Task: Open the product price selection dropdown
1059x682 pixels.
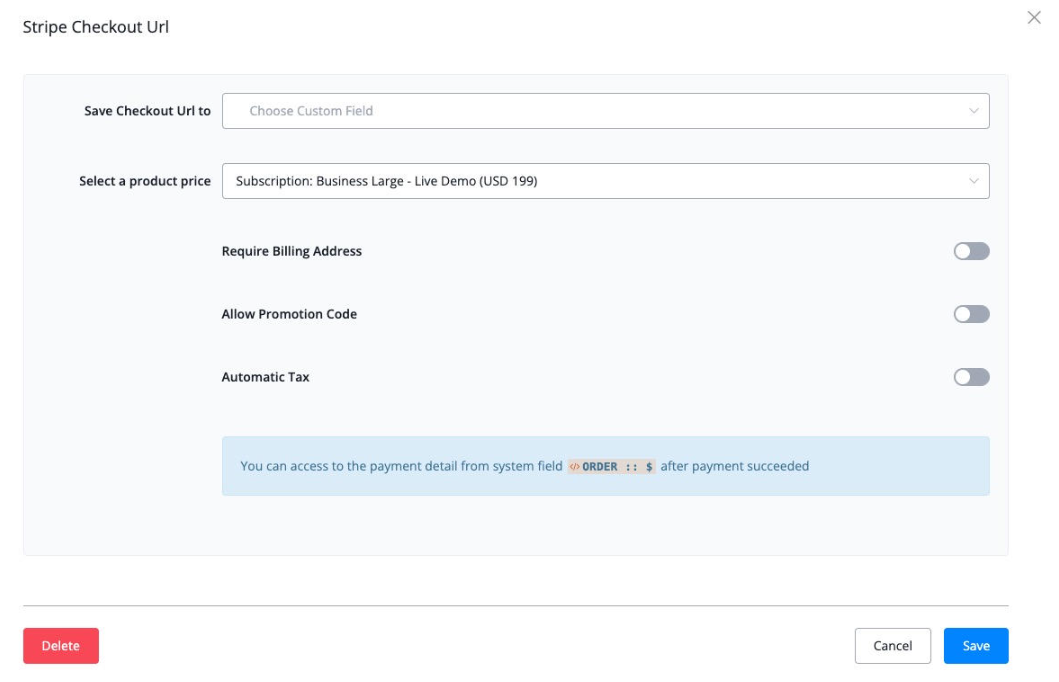Action: coord(604,181)
